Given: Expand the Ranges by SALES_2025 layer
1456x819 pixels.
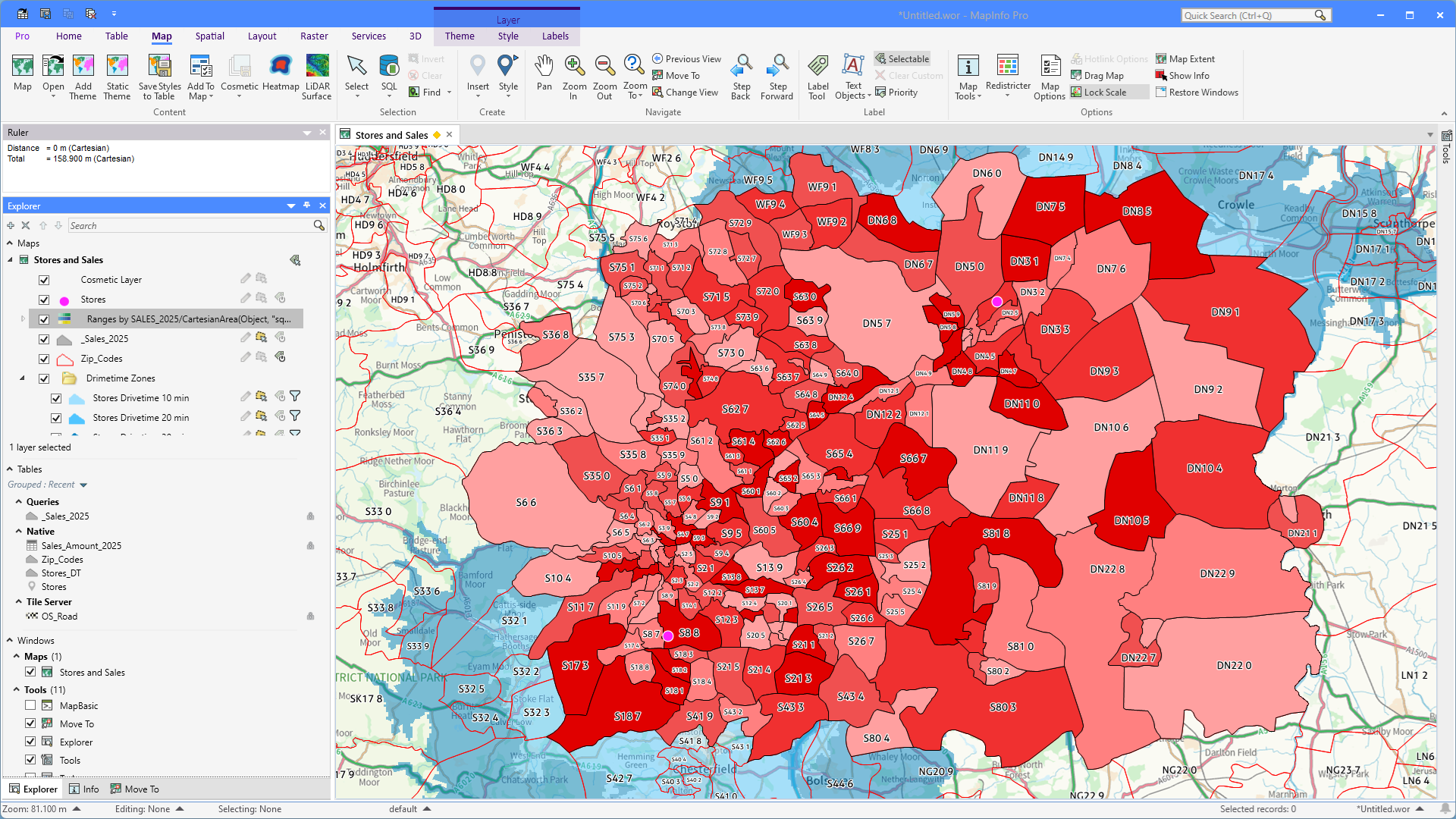Looking at the screenshot, I should tap(23, 319).
